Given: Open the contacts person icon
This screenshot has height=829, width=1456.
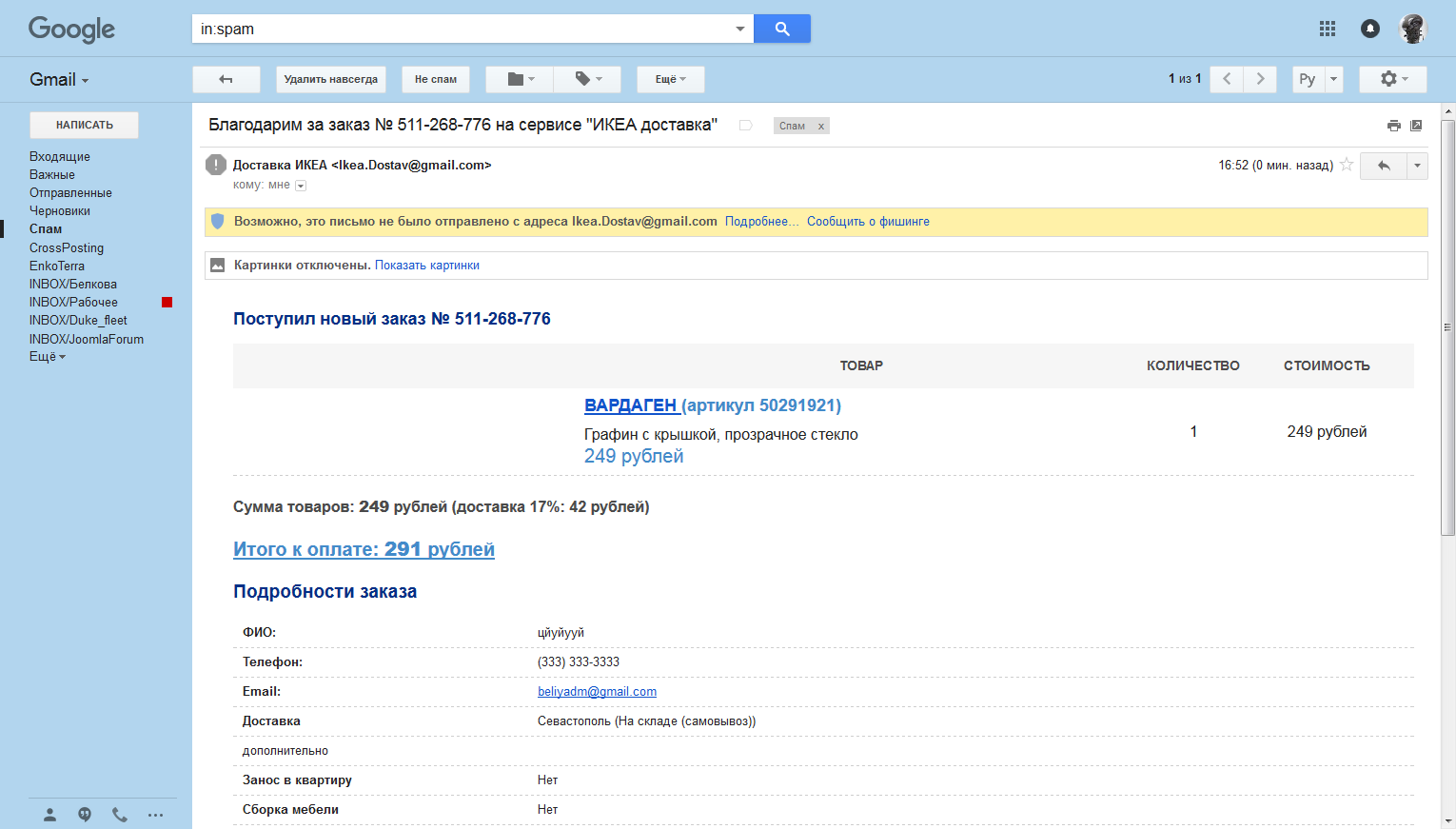Looking at the screenshot, I should pos(50,815).
